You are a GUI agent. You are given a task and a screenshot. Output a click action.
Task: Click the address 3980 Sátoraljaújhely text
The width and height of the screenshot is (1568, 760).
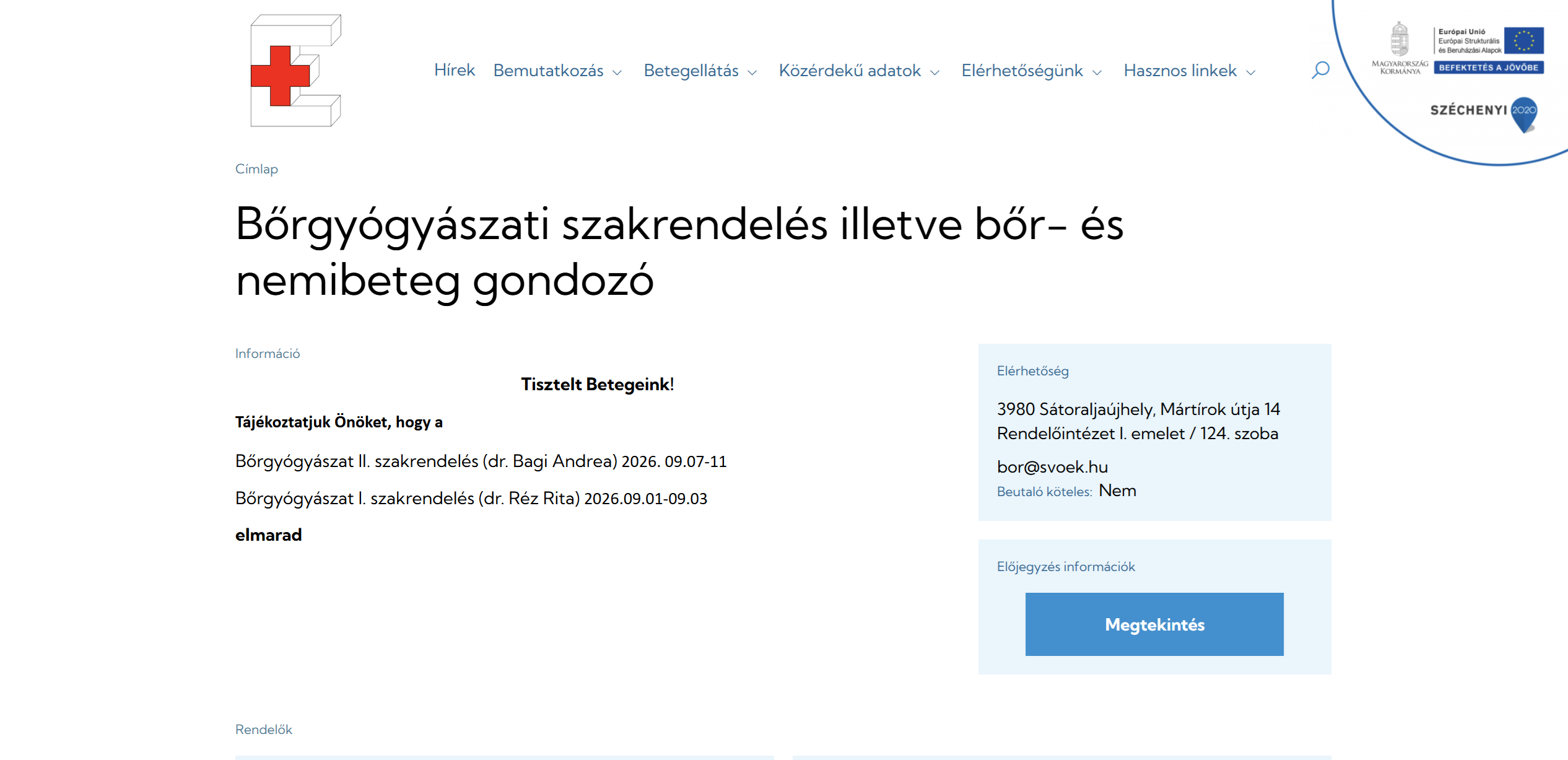point(1138,409)
